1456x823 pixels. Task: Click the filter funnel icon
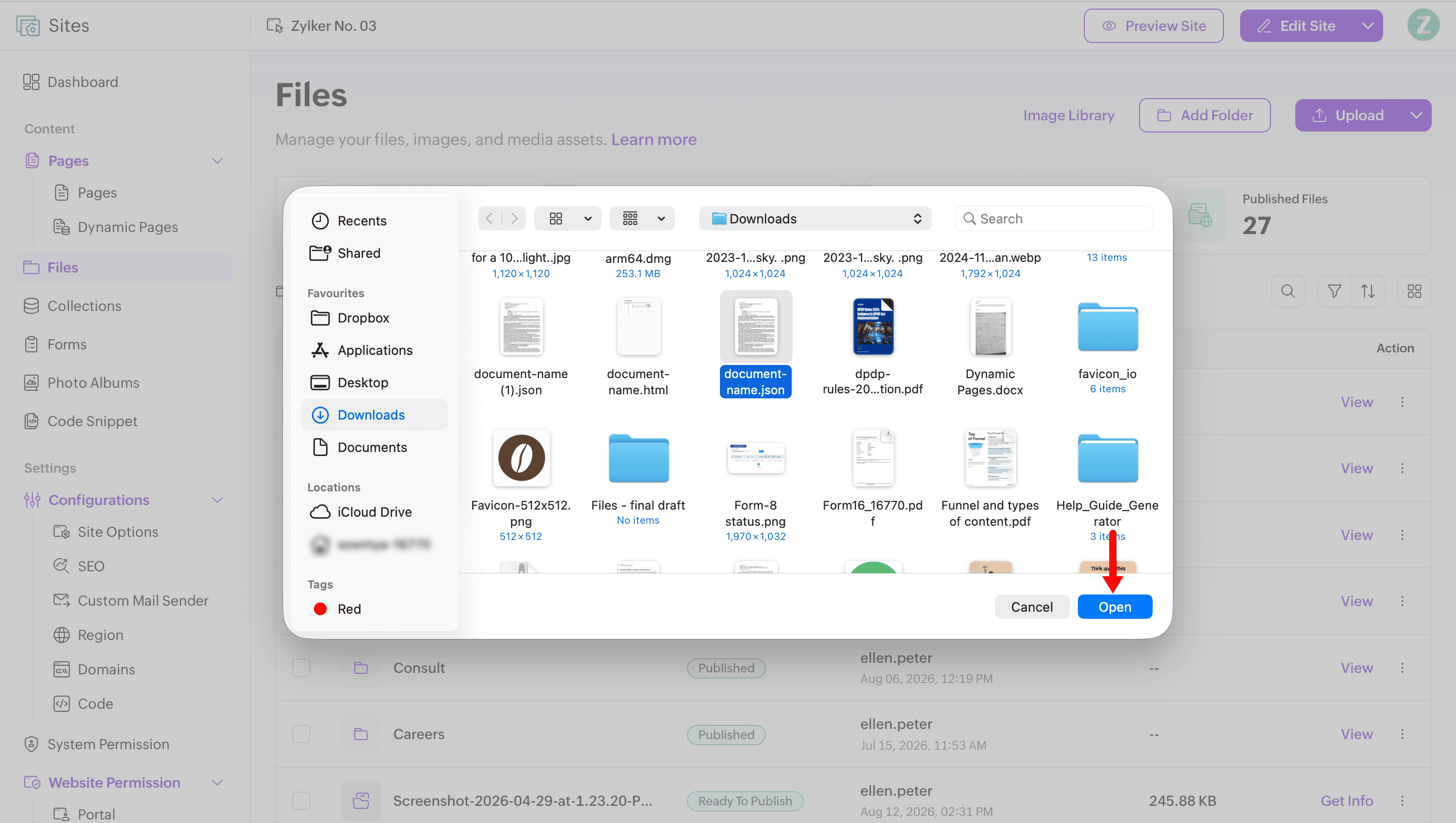1334,291
